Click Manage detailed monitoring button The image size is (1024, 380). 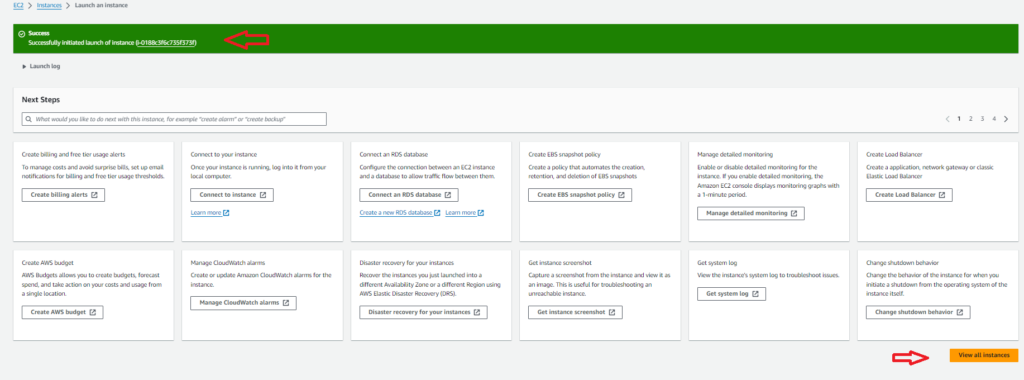click(x=751, y=213)
